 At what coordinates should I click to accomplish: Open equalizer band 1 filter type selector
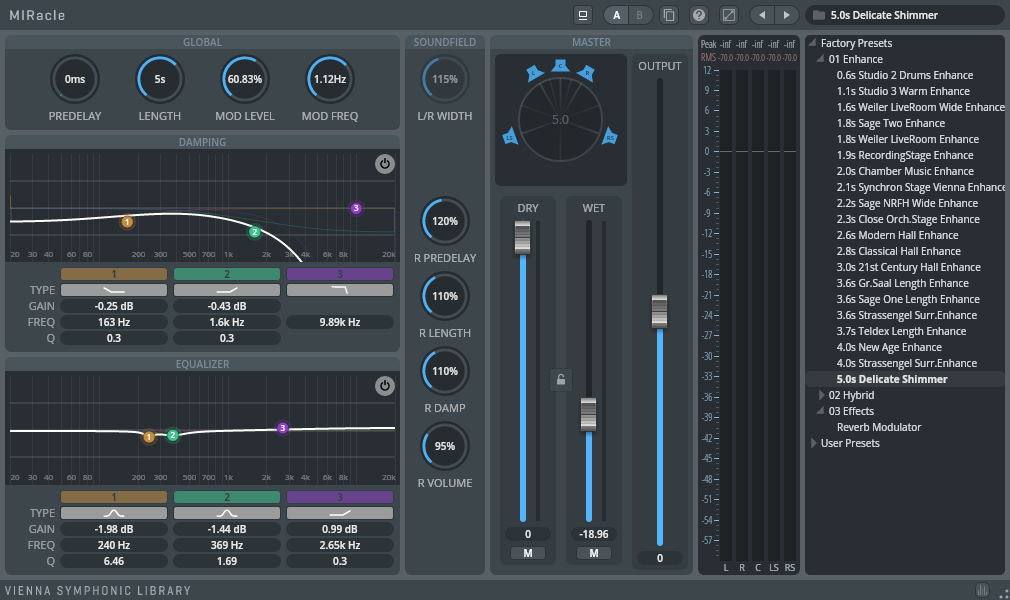tap(114, 513)
